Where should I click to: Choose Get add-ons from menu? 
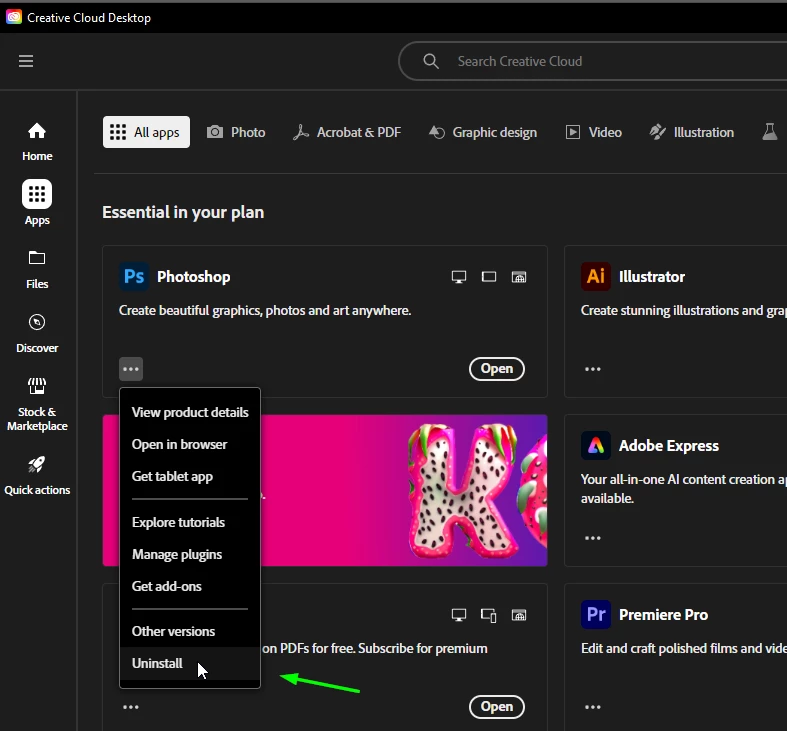[190, 586]
